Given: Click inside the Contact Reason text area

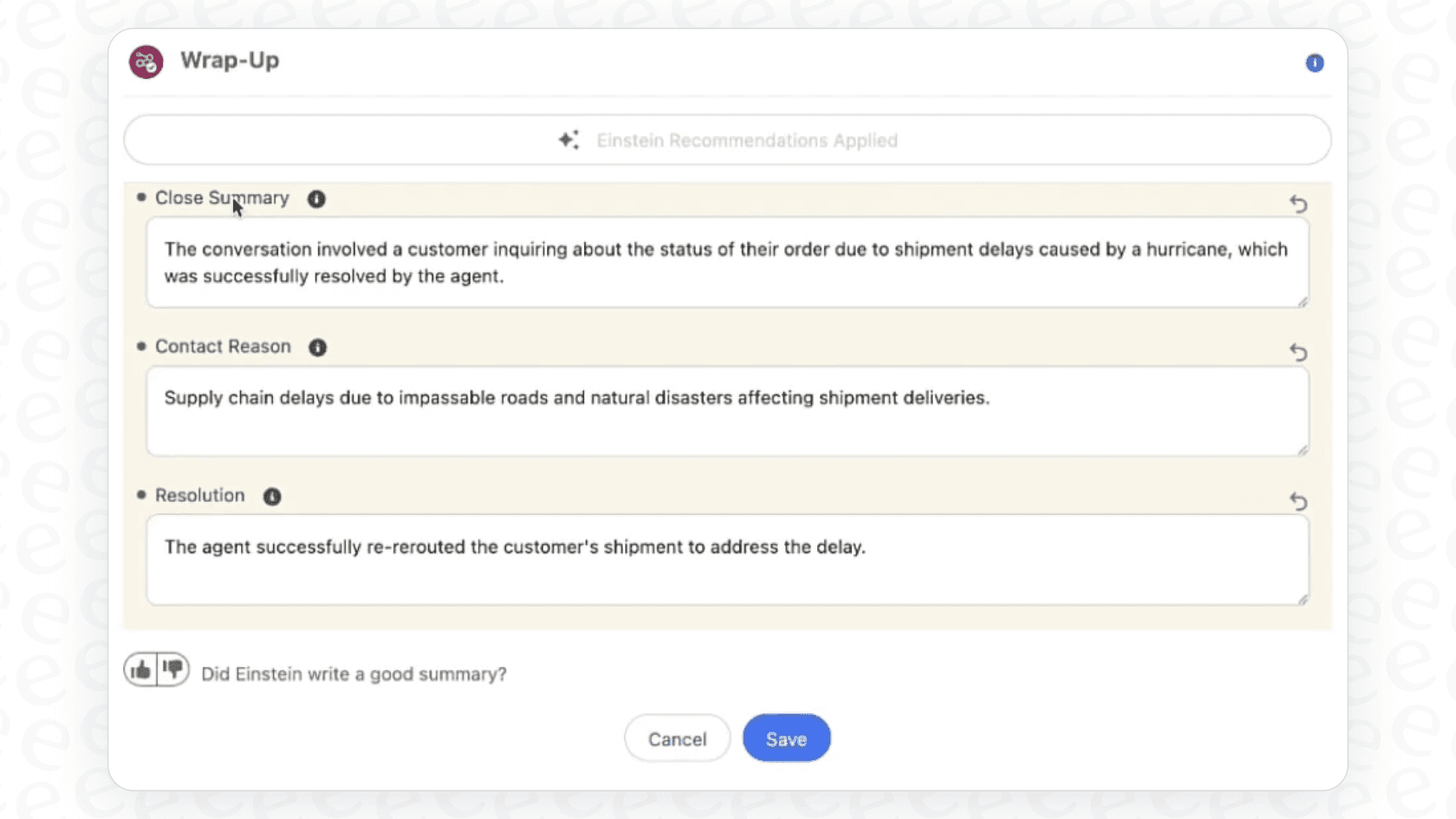Looking at the screenshot, I should [728, 411].
